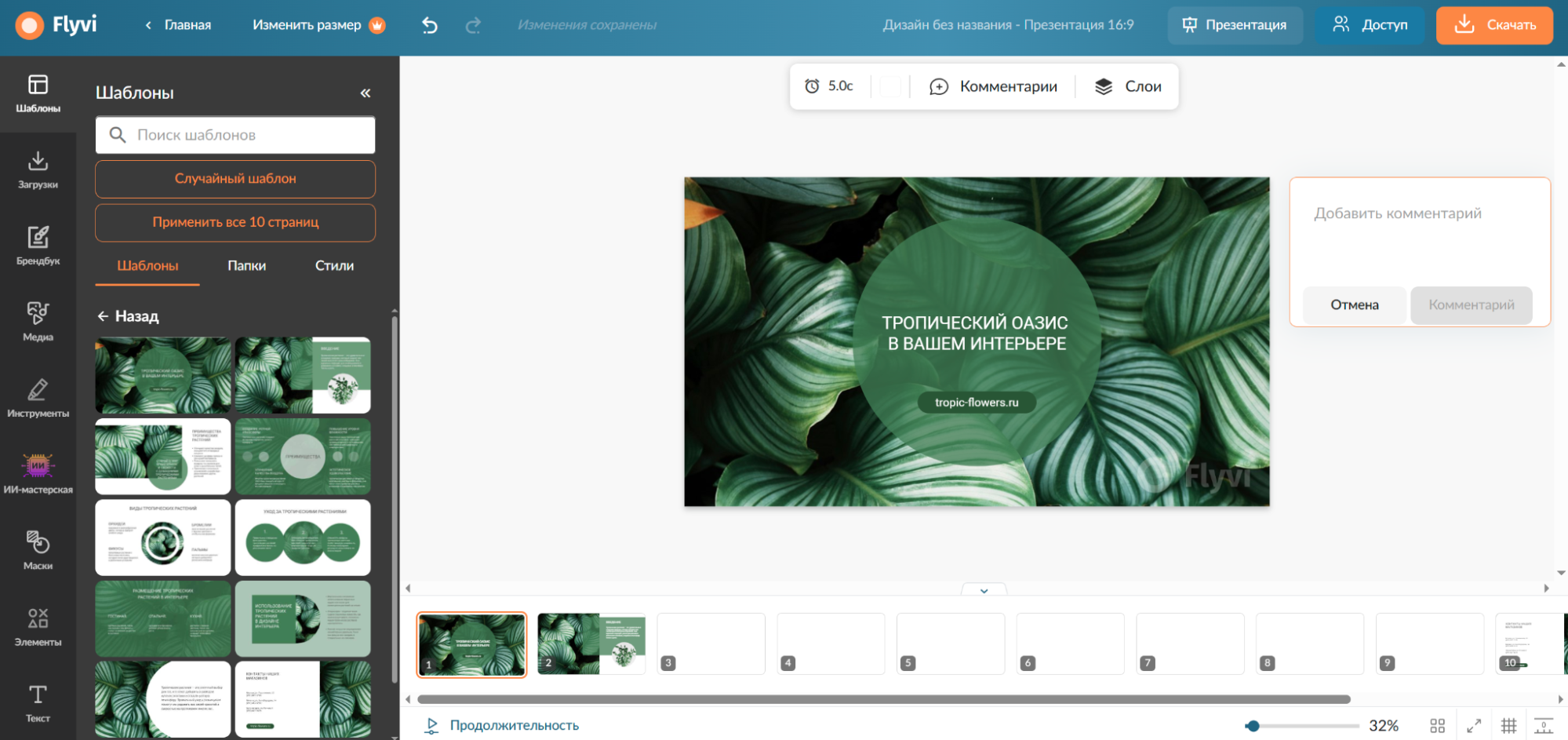Click the zoom slider handle
Image resolution: width=1568 pixels, height=740 pixels.
point(1253,726)
